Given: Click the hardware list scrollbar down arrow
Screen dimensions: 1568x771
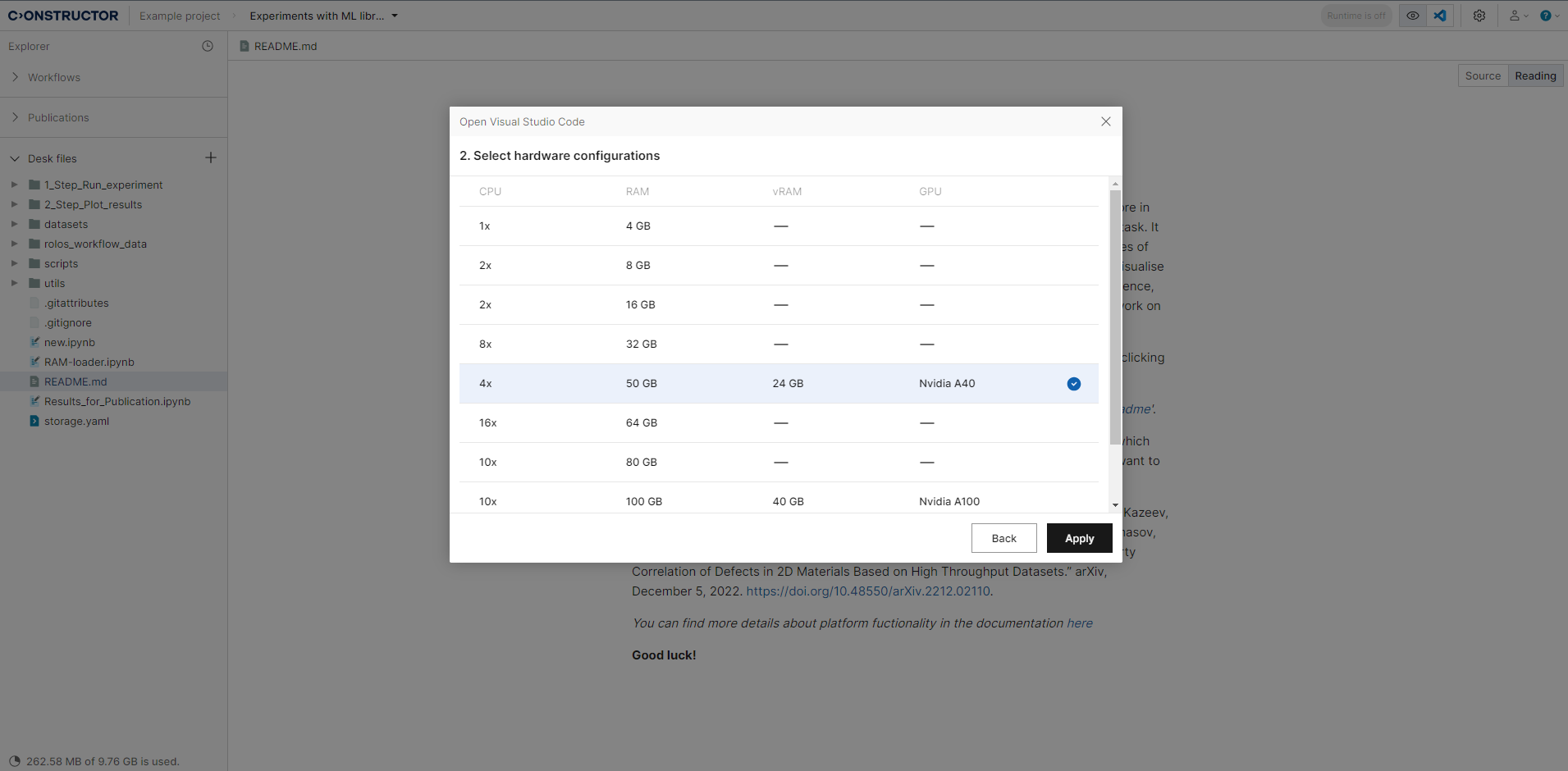Looking at the screenshot, I should (1115, 505).
